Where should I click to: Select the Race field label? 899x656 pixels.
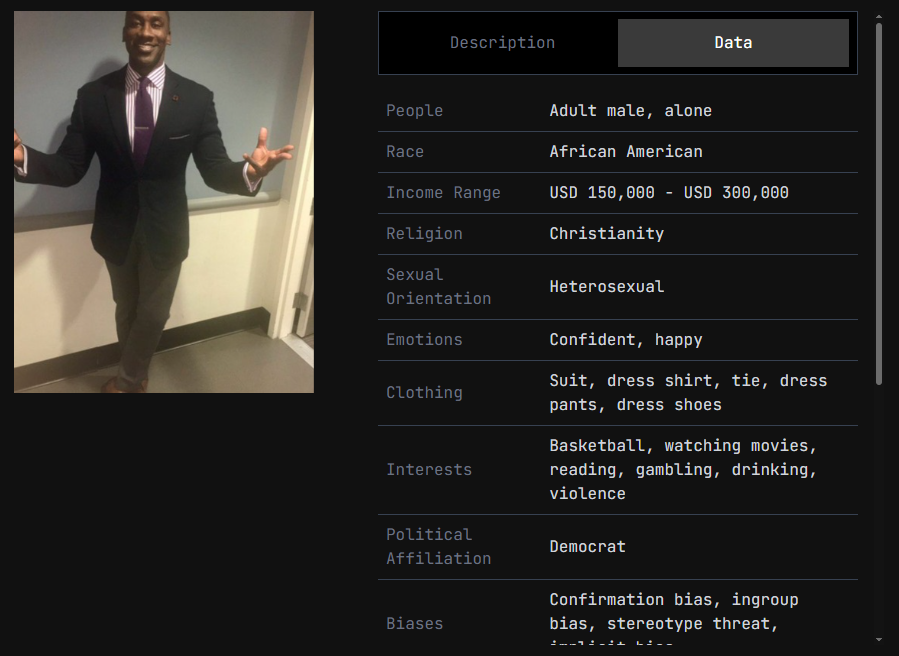(405, 152)
